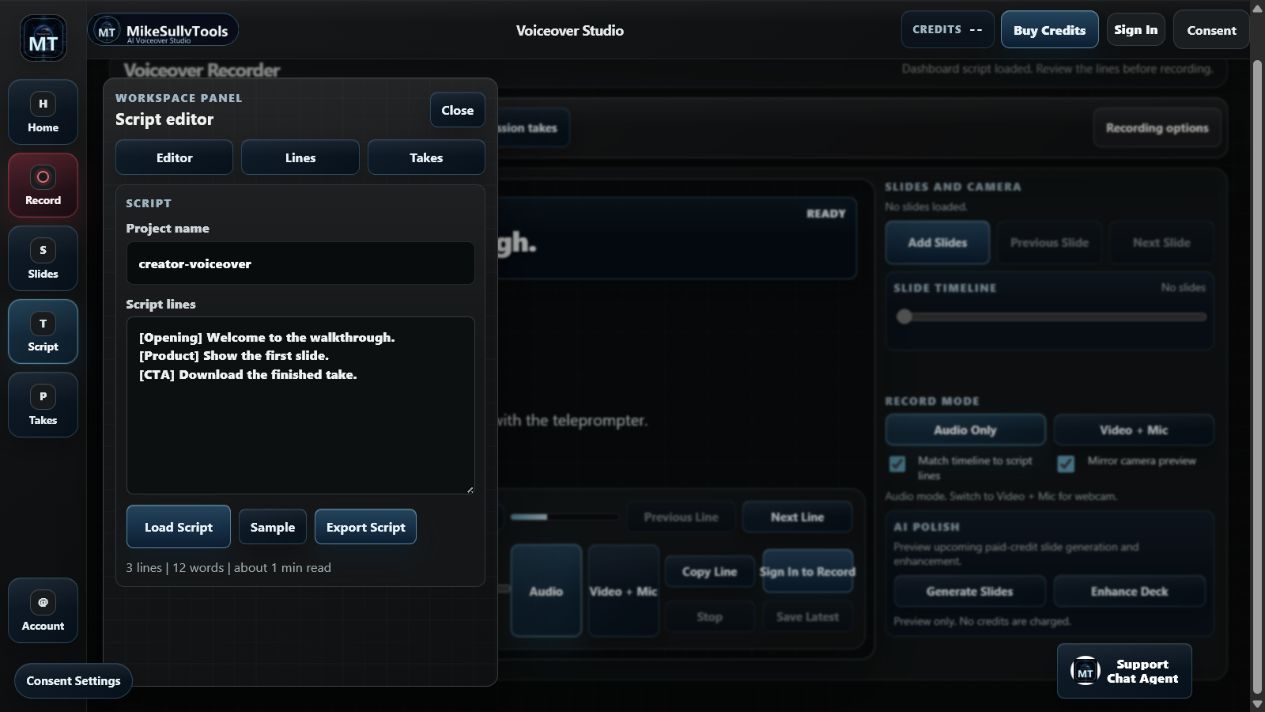1265x712 pixels.
Task: Open the MikeSullvTools brand badge
Action: pos(163,30)
